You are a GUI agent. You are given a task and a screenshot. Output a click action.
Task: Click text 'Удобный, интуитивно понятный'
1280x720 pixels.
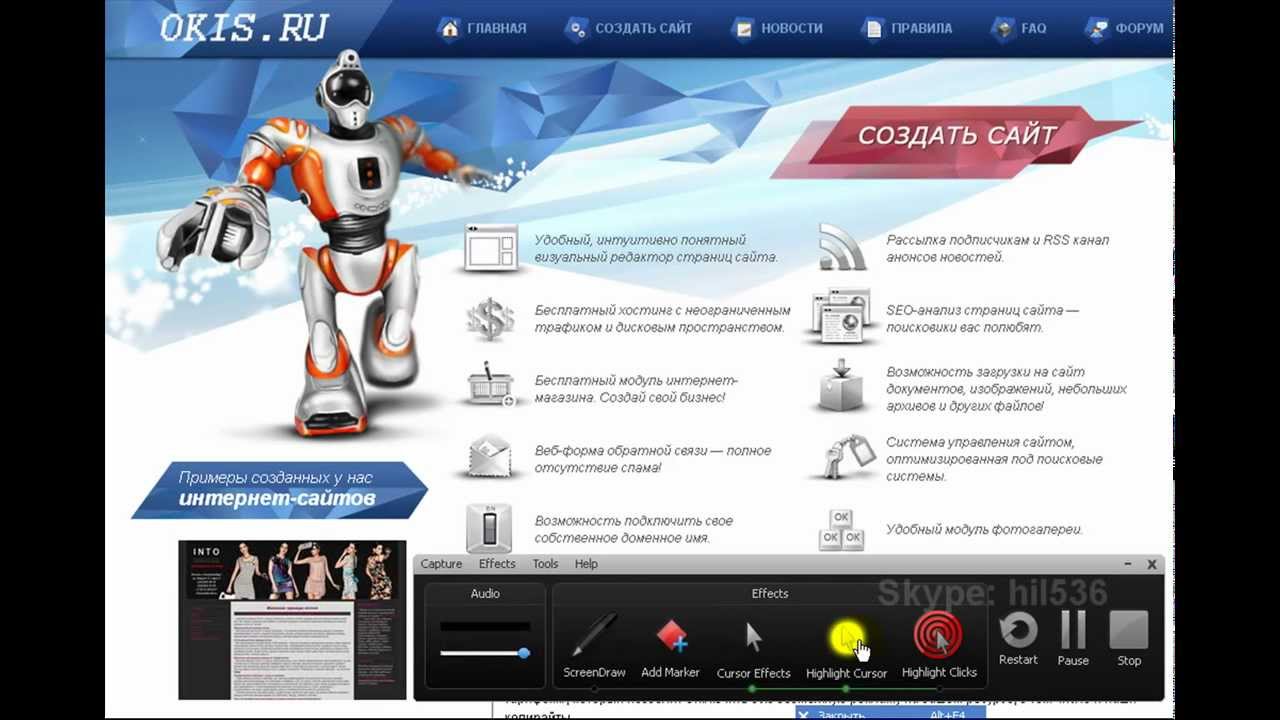(x=640, y=240)
